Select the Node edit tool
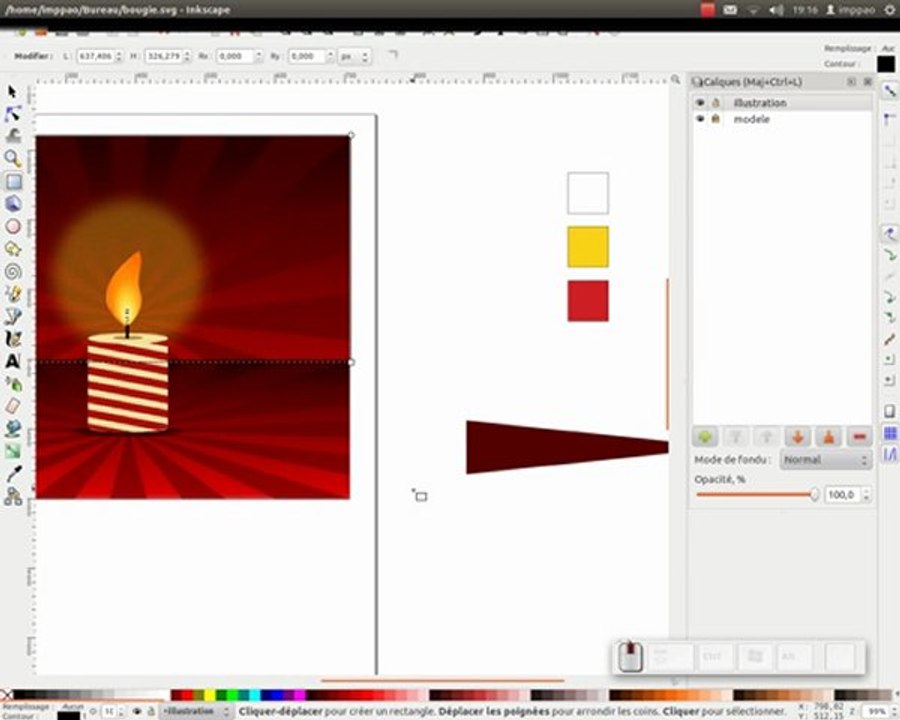This screenshot has width=900, height=720. pos(13,114)
